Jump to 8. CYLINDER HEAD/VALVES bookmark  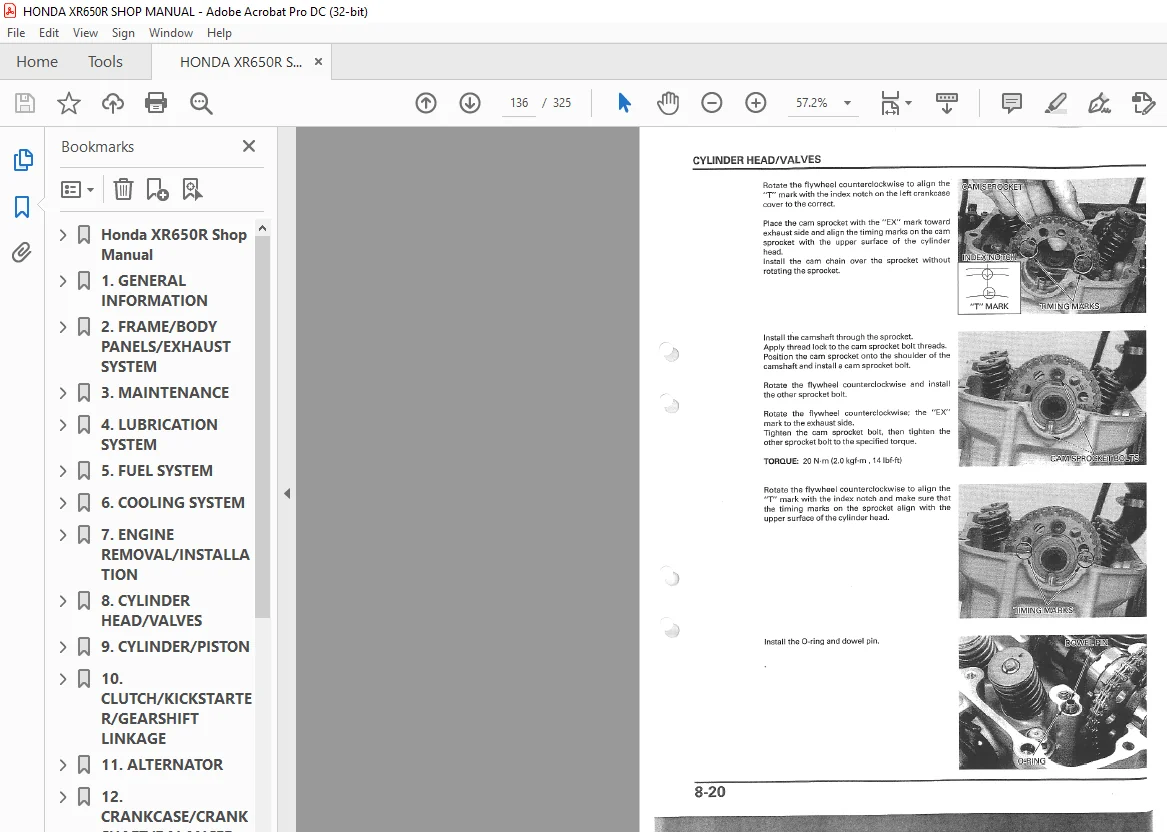pos(152,610)
